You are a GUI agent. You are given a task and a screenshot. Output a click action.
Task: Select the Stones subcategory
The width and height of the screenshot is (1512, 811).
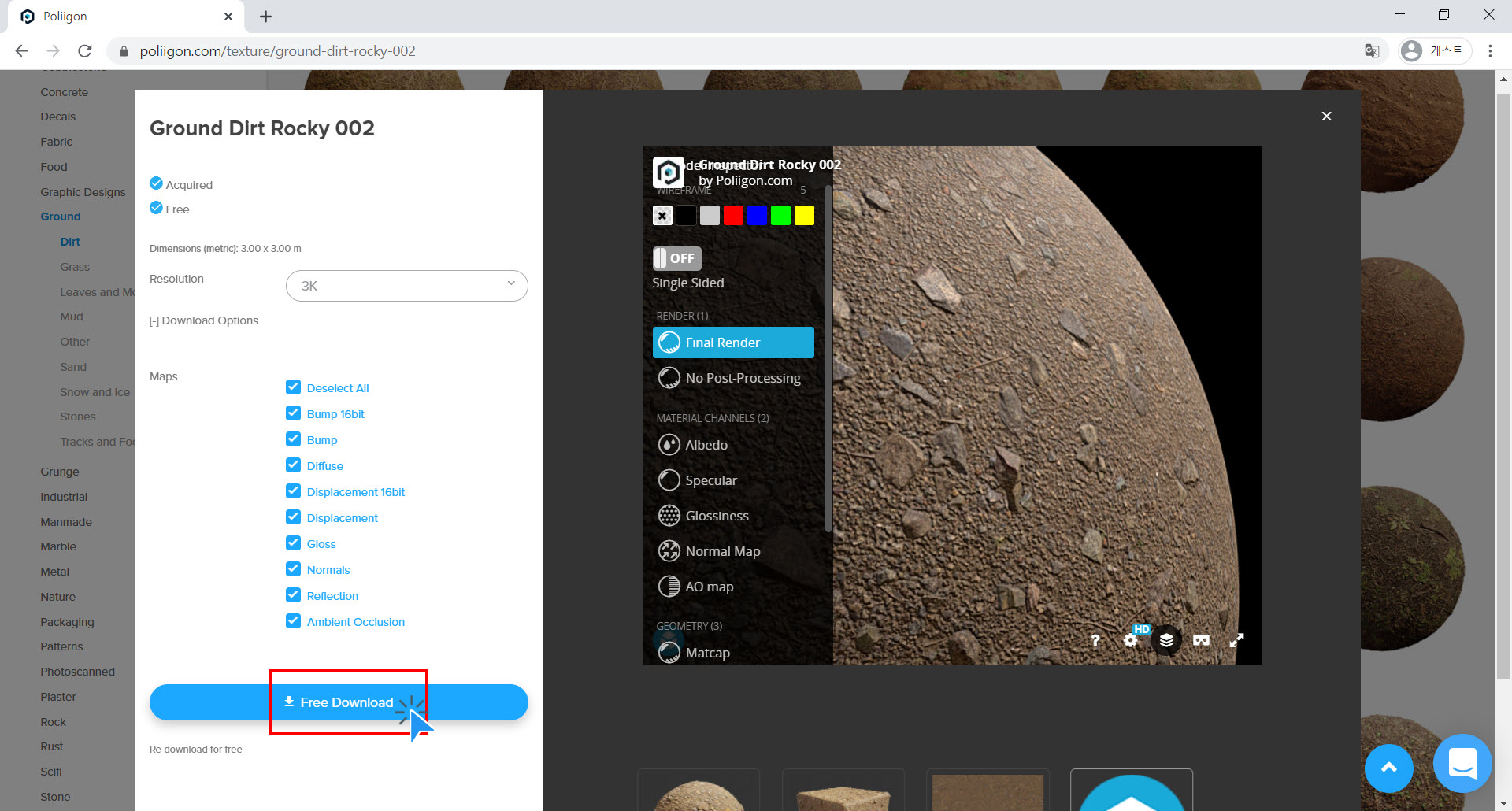(78, 417)
